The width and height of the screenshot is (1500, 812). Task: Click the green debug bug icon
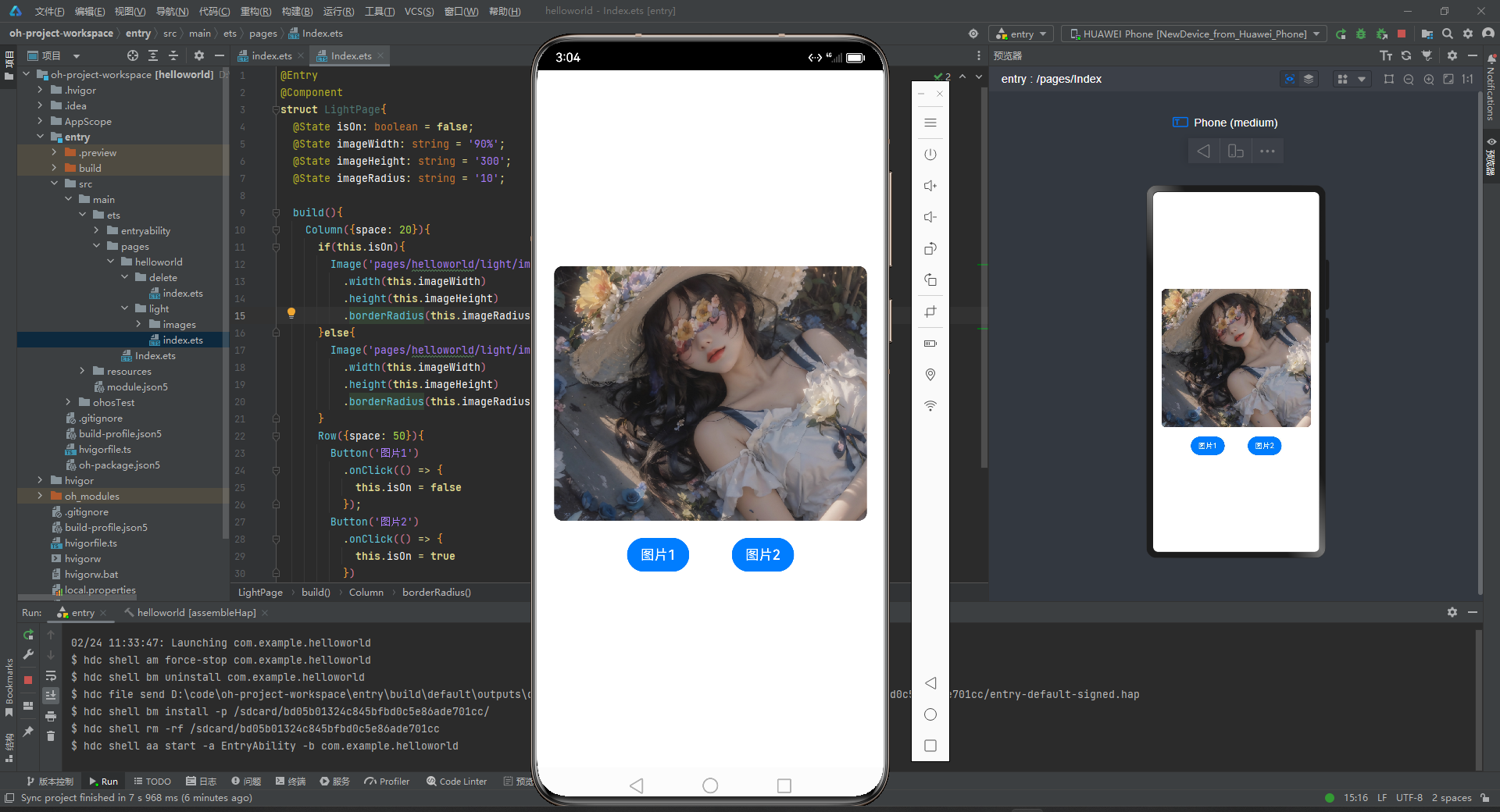coord(1361,34)
